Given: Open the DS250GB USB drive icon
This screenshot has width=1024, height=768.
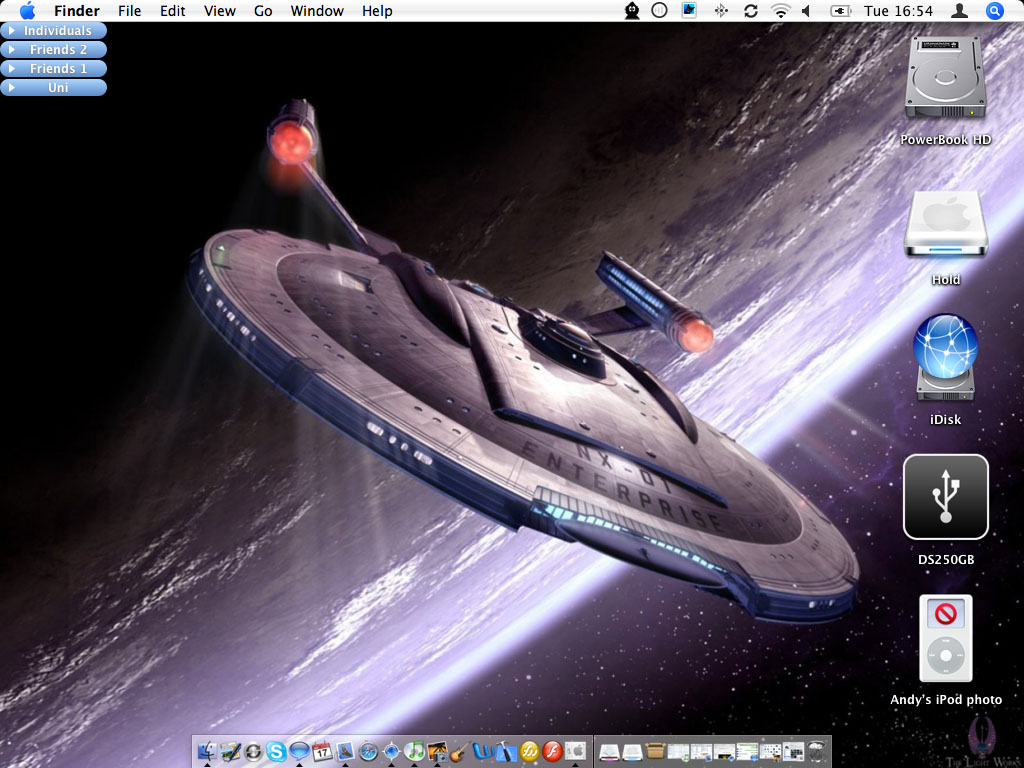Looking at the screenshot, I should [x=946, y=497].
